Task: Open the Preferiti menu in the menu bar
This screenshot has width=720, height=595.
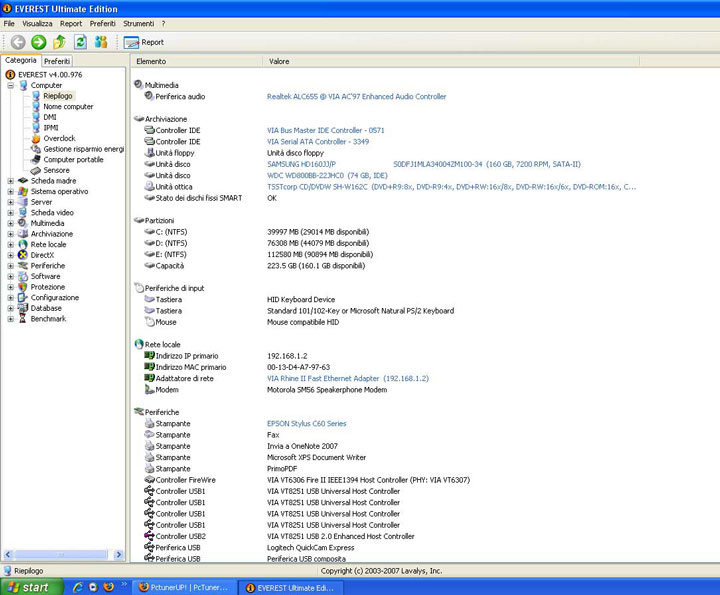Action: point(102,23)
